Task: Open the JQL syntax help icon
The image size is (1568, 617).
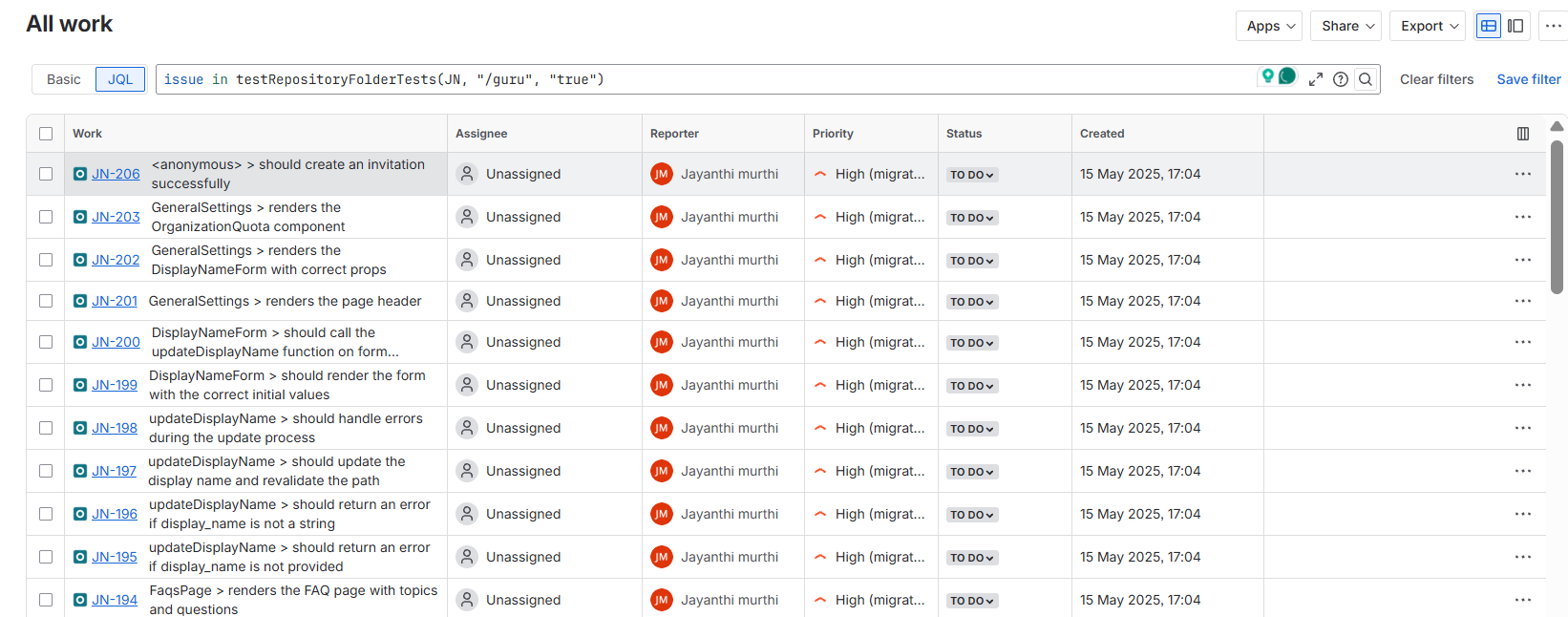Action: (1341, 79)
